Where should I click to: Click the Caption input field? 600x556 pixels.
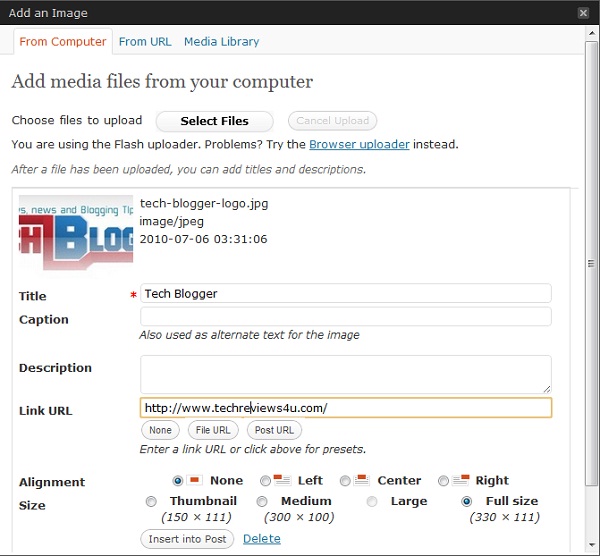point(346,317)
